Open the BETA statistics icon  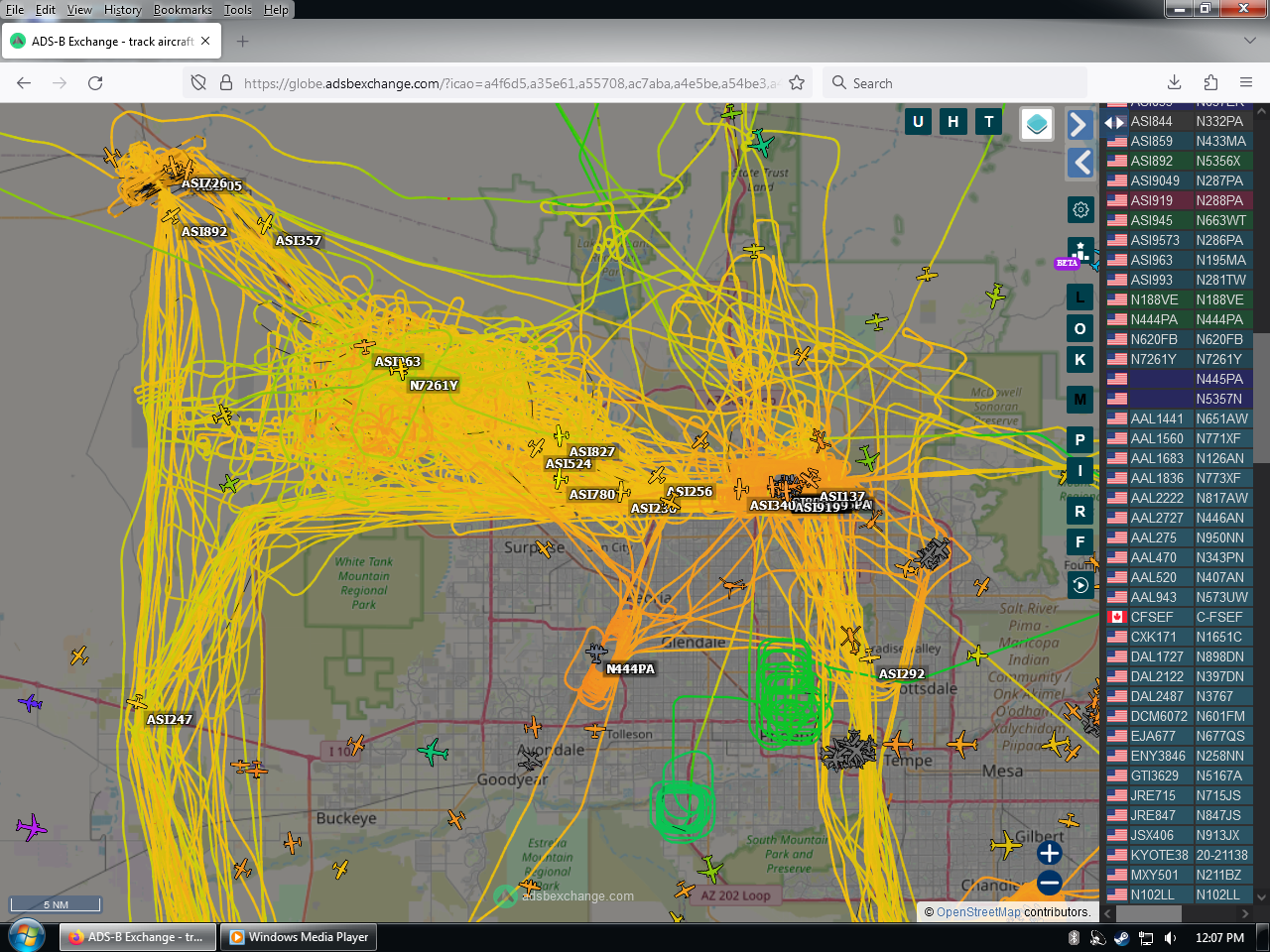1080,253
